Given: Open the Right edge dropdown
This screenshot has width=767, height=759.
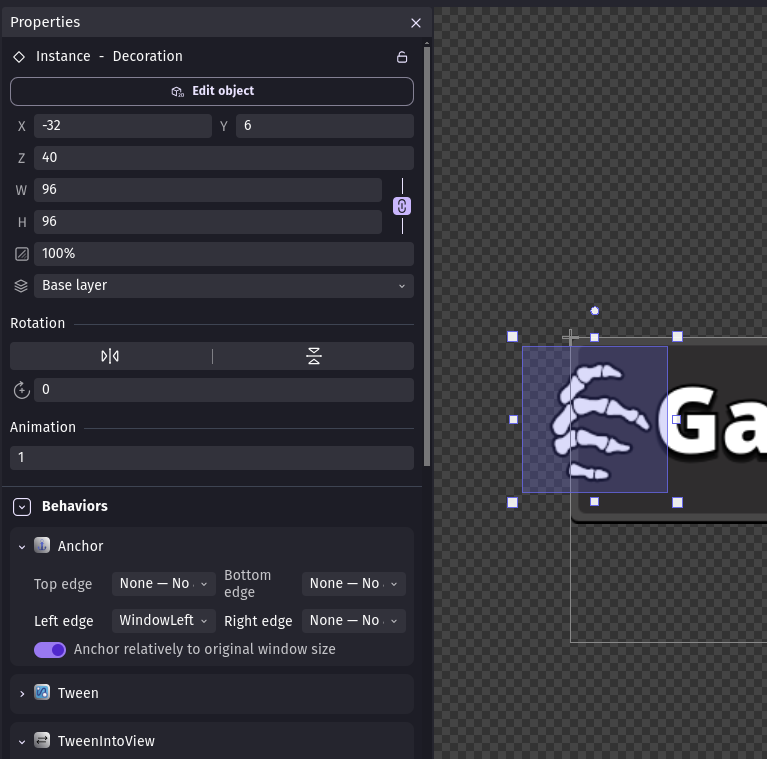Looking at the screenshot, I should click(x=354, y=621).
